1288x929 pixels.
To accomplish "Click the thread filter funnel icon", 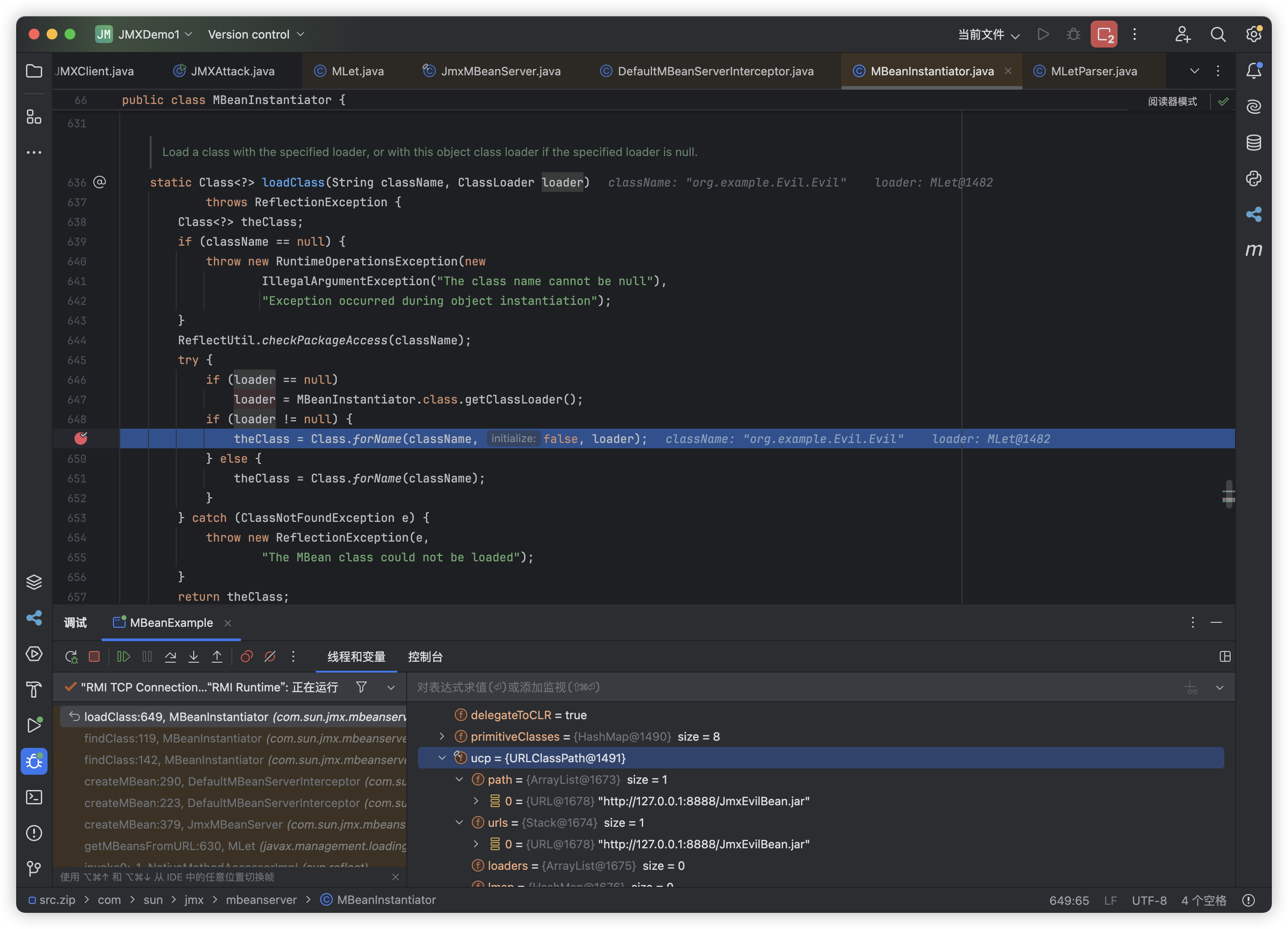I will (361, 687).
